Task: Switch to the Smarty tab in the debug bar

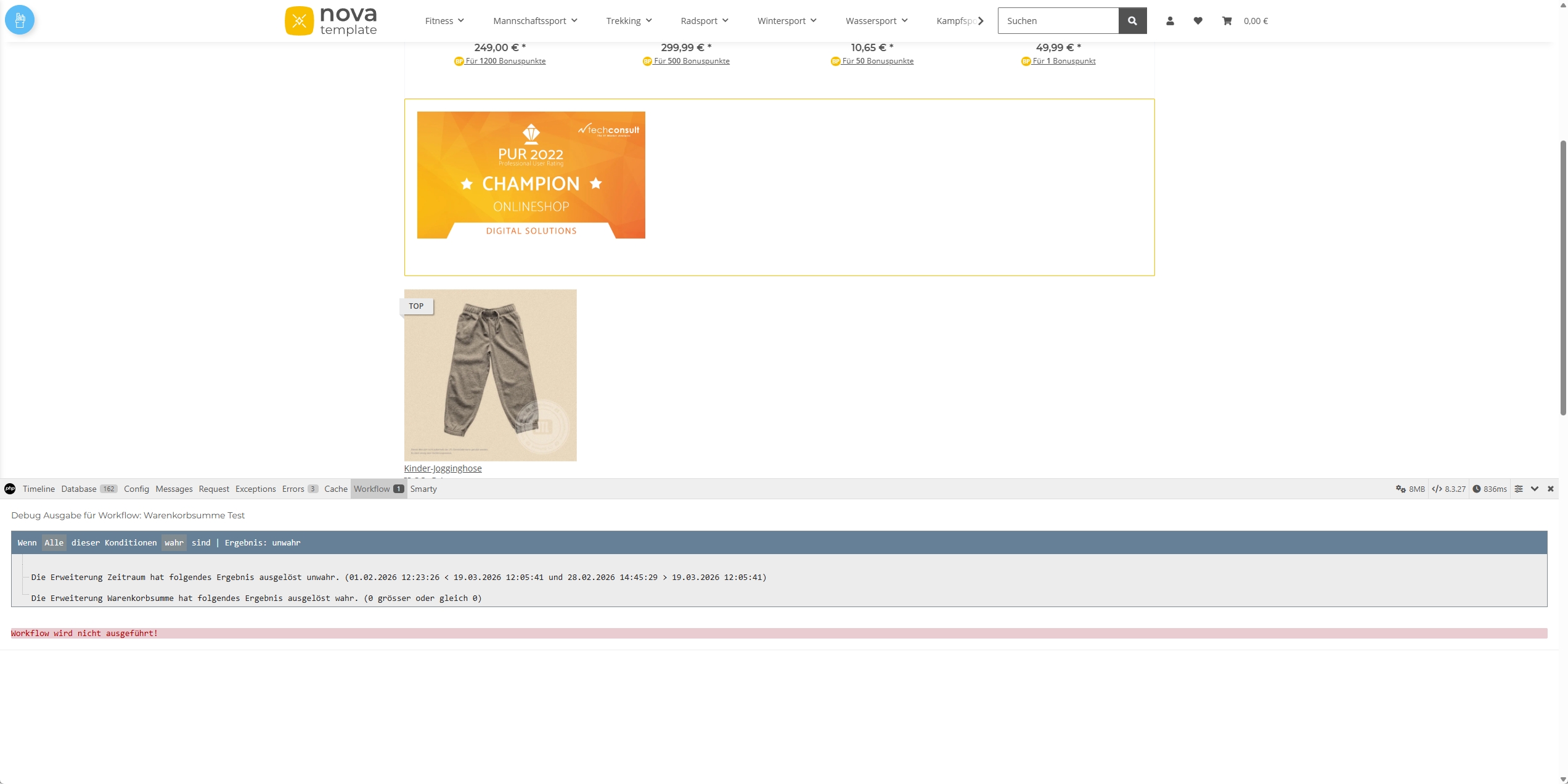Action: pos(423,489)
